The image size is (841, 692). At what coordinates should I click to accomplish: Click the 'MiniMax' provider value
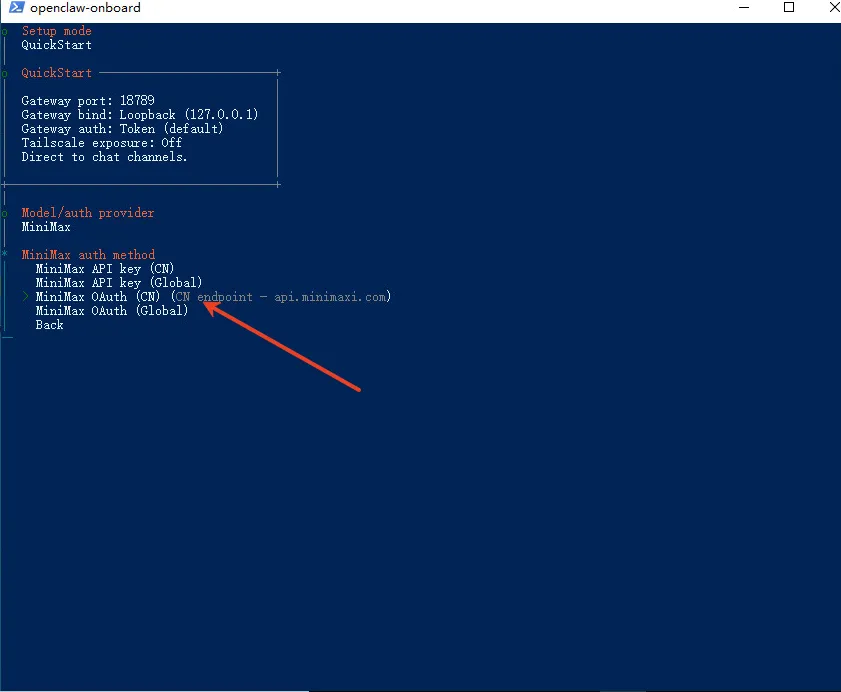pyautogui.click(x=46, y=227)
